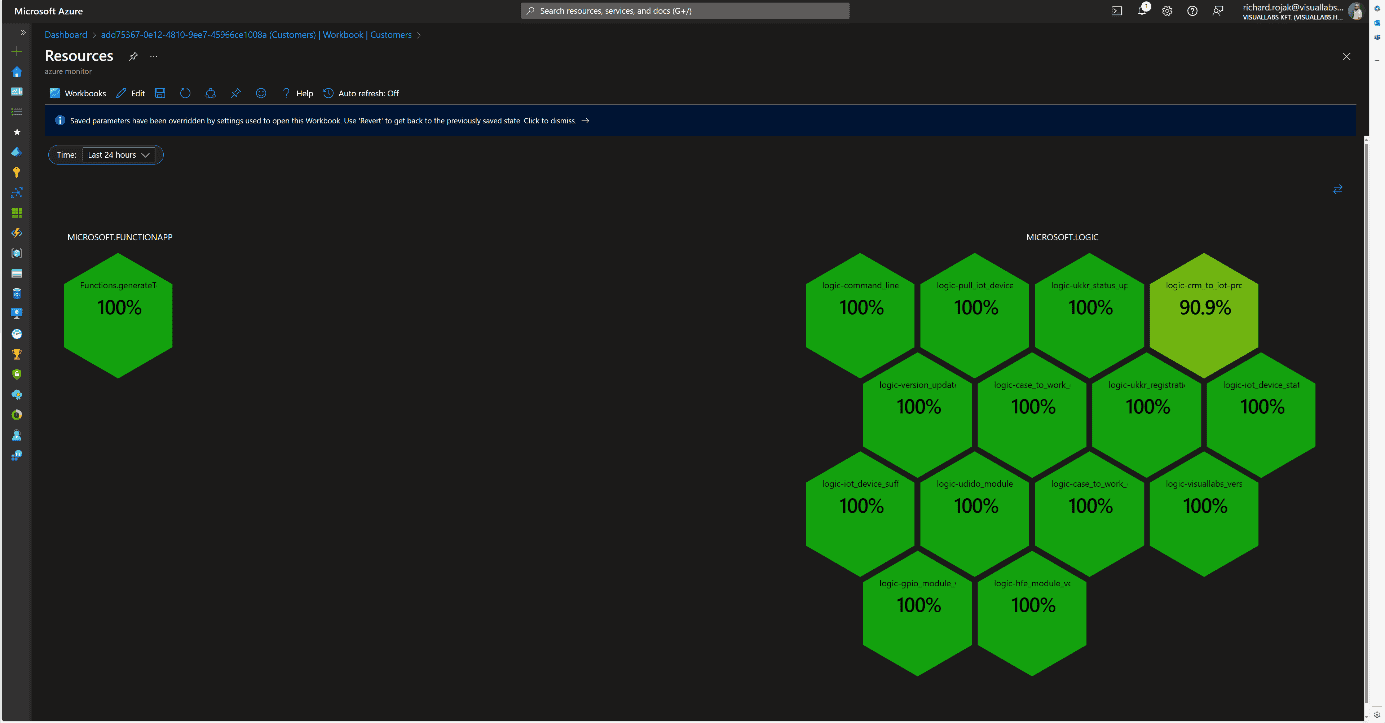Dismiss the saved parameters info banner

700,120
